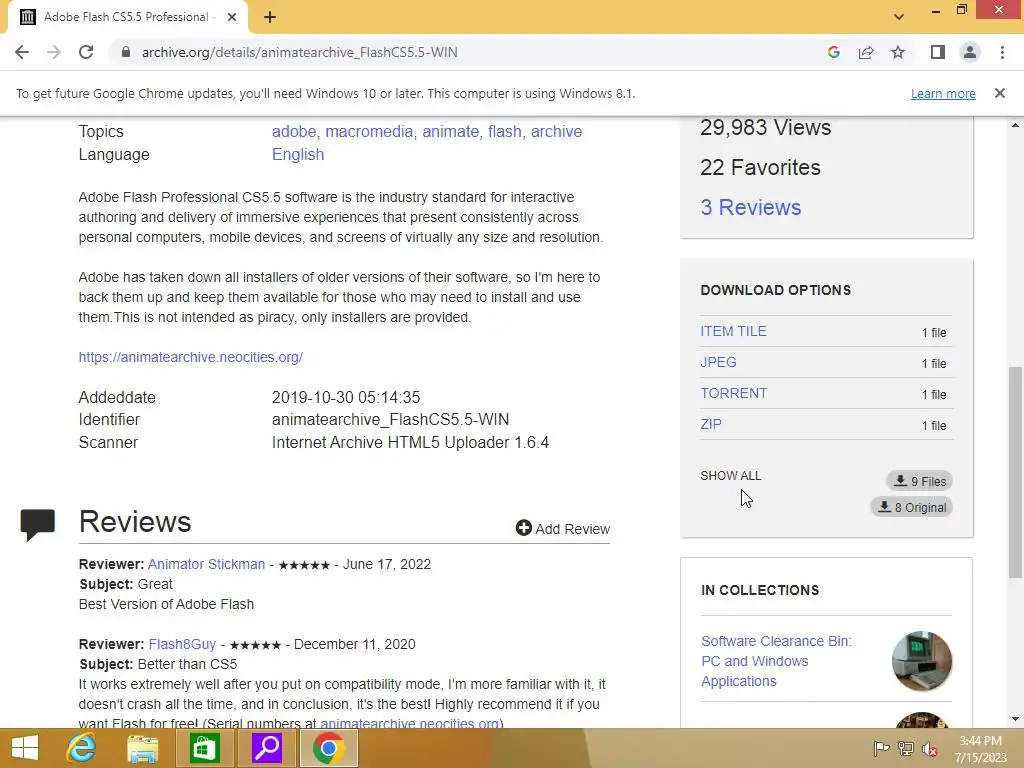
Task: Open the network tray icon
Action: 906,748
